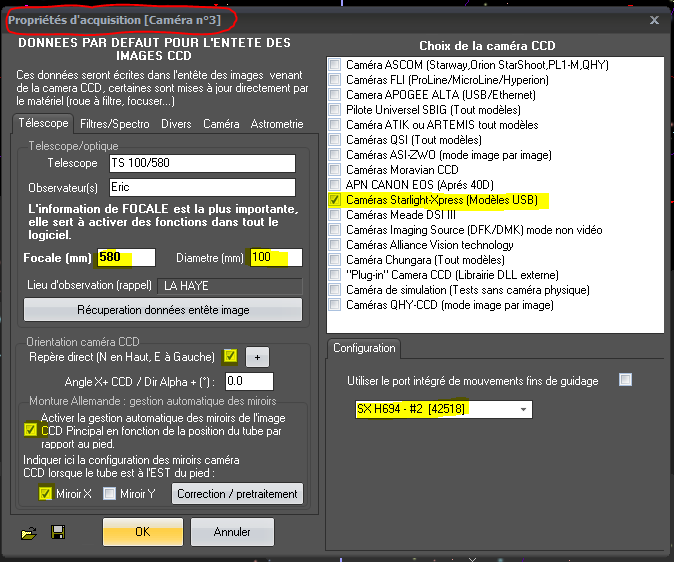This screenshot has width=674, height=562.
Task: Uncheck the Miroir X checkbox
Action: click(x=45, y=493)
